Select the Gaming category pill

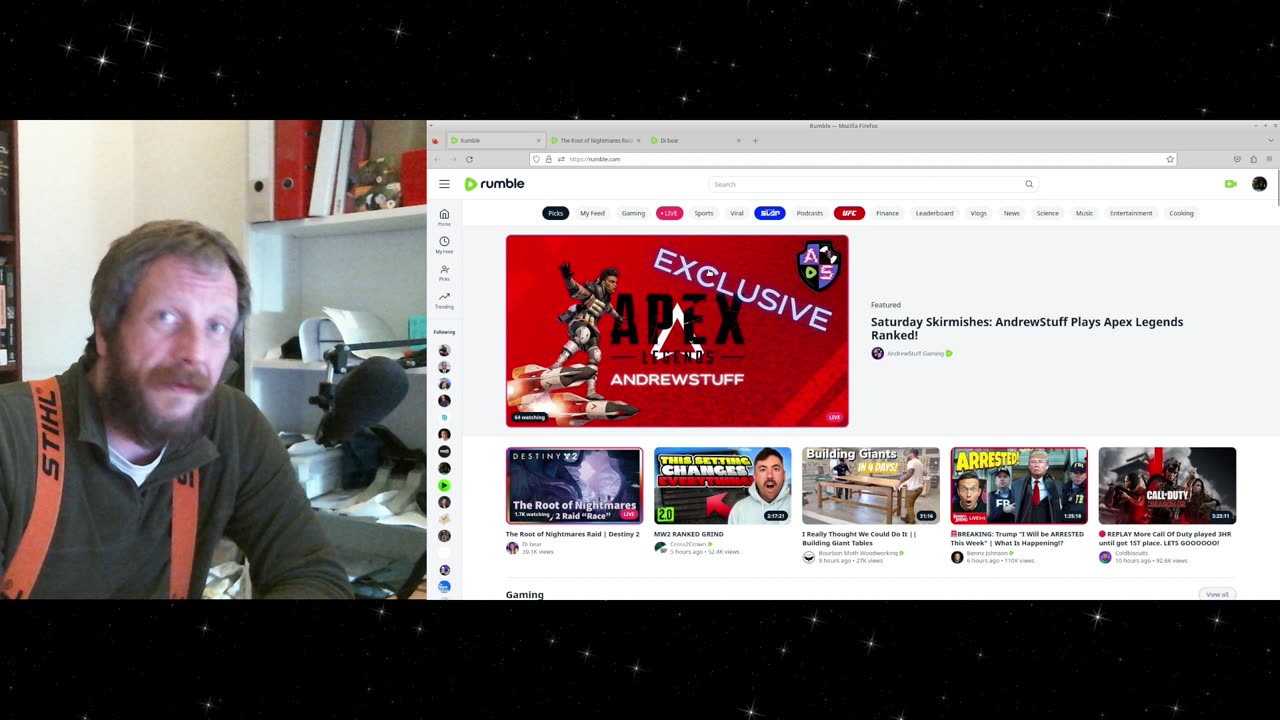pos(633,213)
